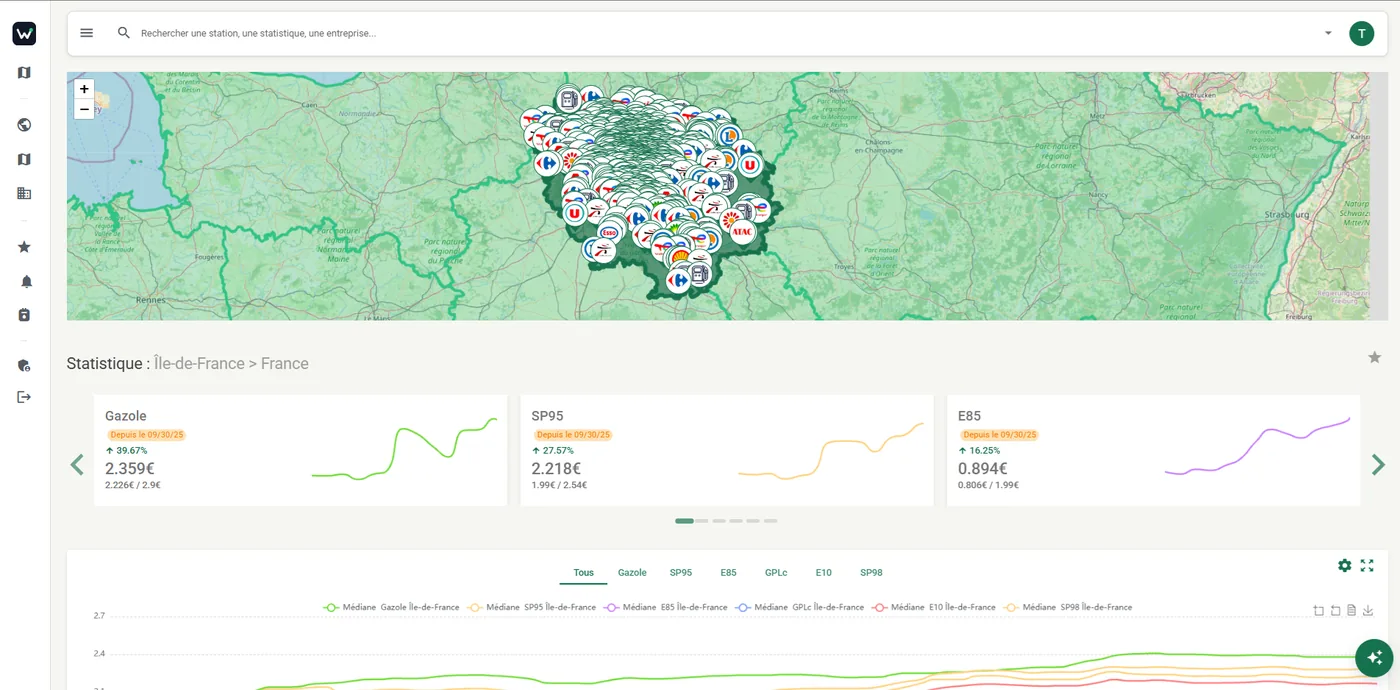Switch to the Gazole chart tab
The height and width of the screenshot is (690, 1400).
point(632,573)
